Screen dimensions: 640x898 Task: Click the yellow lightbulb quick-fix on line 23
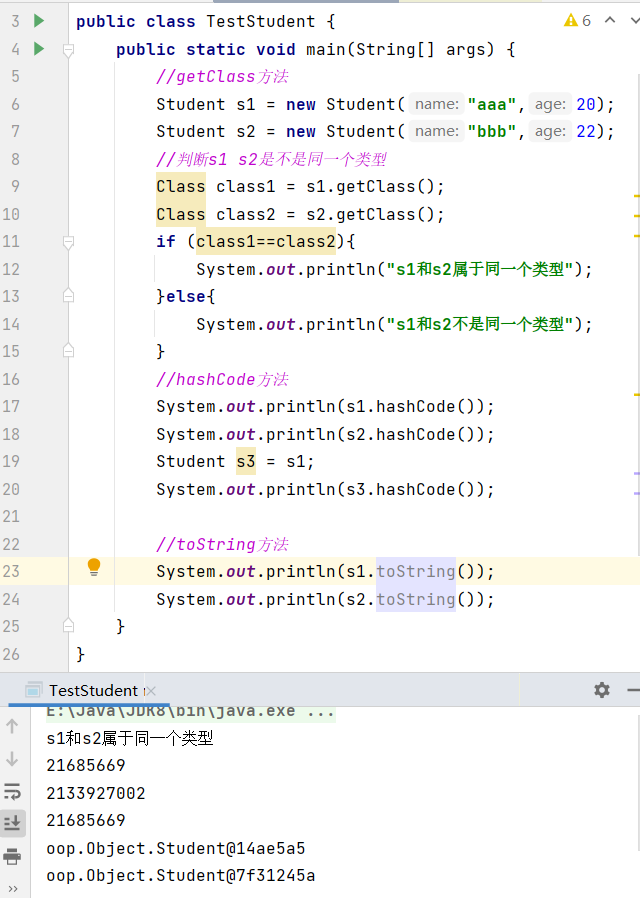94,567
